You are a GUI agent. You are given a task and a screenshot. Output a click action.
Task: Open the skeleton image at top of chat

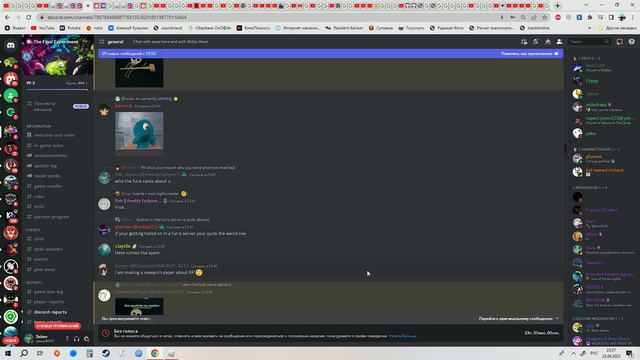[x=139, y=72]
